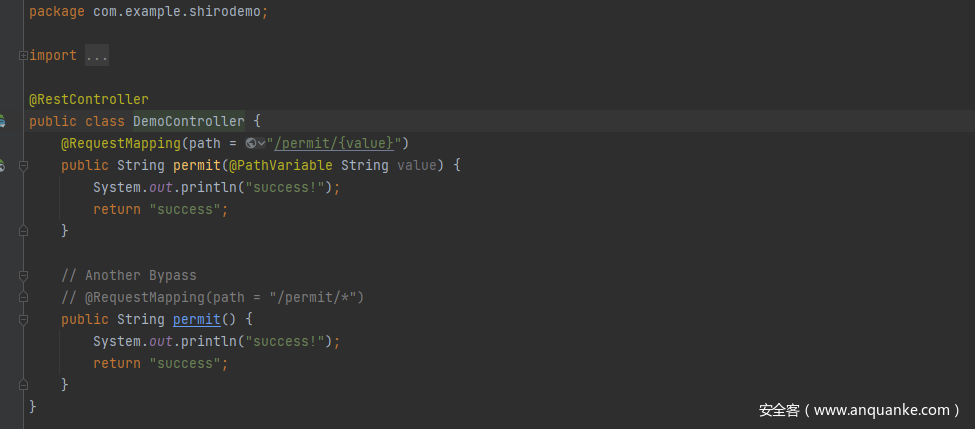Collapse the permit(@PathVariable String value) method fold marker
The width and height of the screenshot is (975, 429).
tap(23, 166)
